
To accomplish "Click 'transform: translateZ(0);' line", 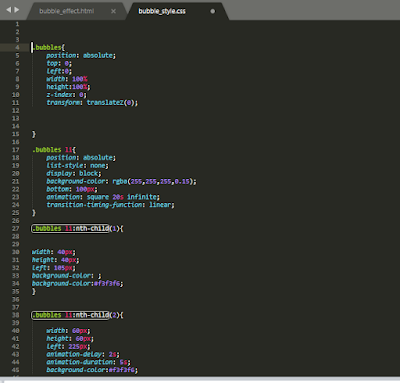I will [x=92, y=103].
